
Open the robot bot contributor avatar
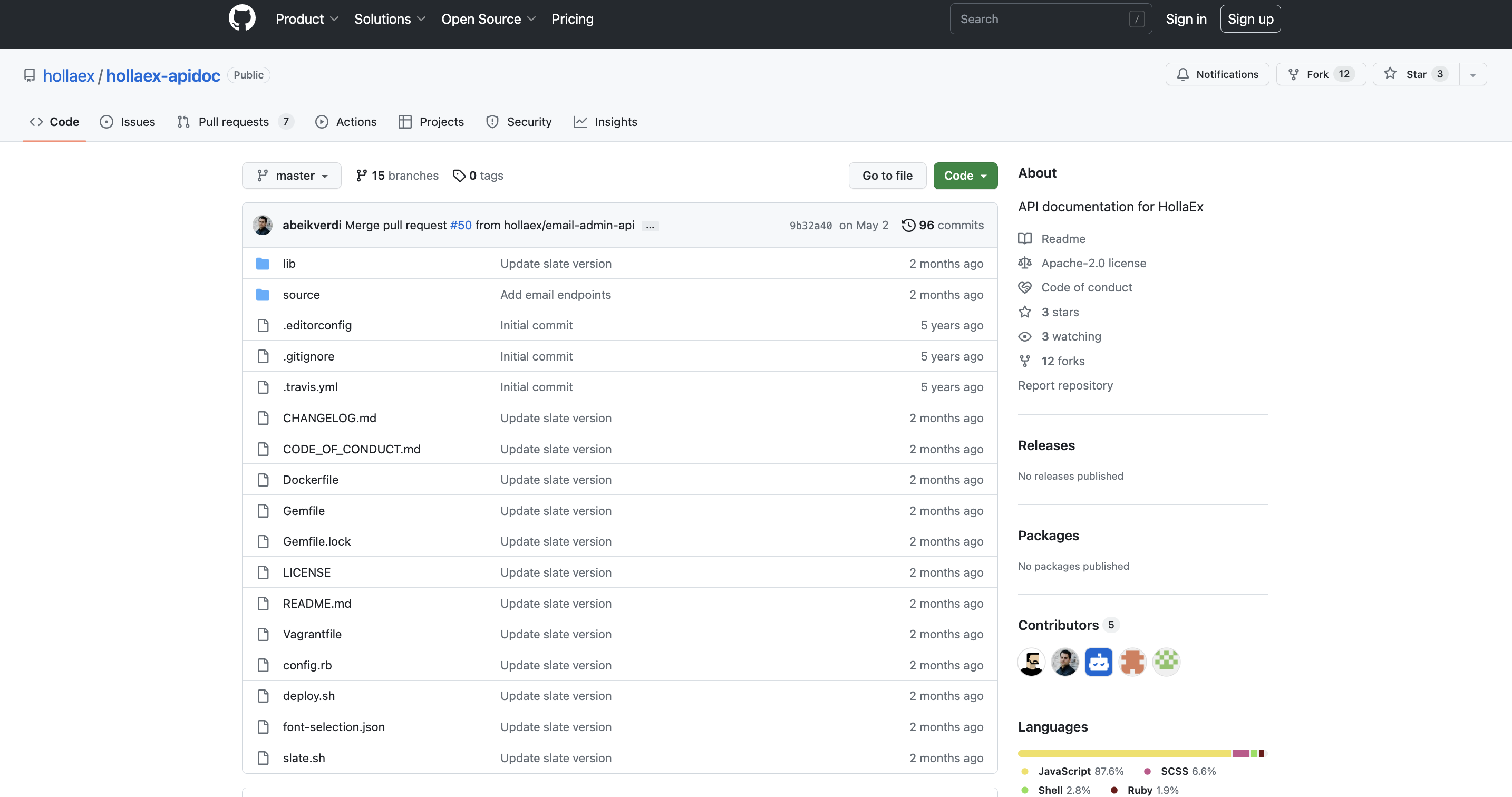[x=1098, y=662]
